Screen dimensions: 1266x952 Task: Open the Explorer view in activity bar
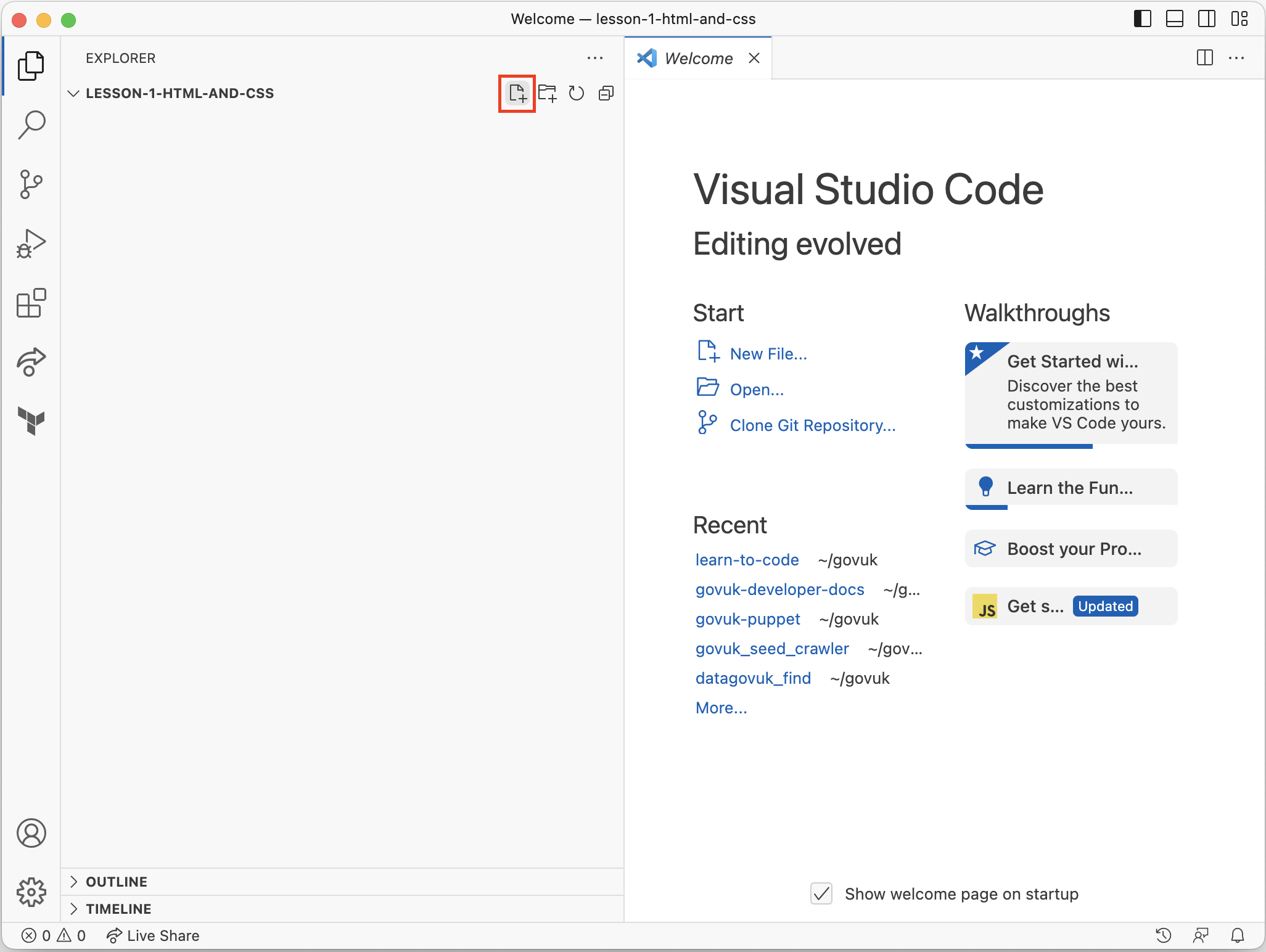click(31, 65)
